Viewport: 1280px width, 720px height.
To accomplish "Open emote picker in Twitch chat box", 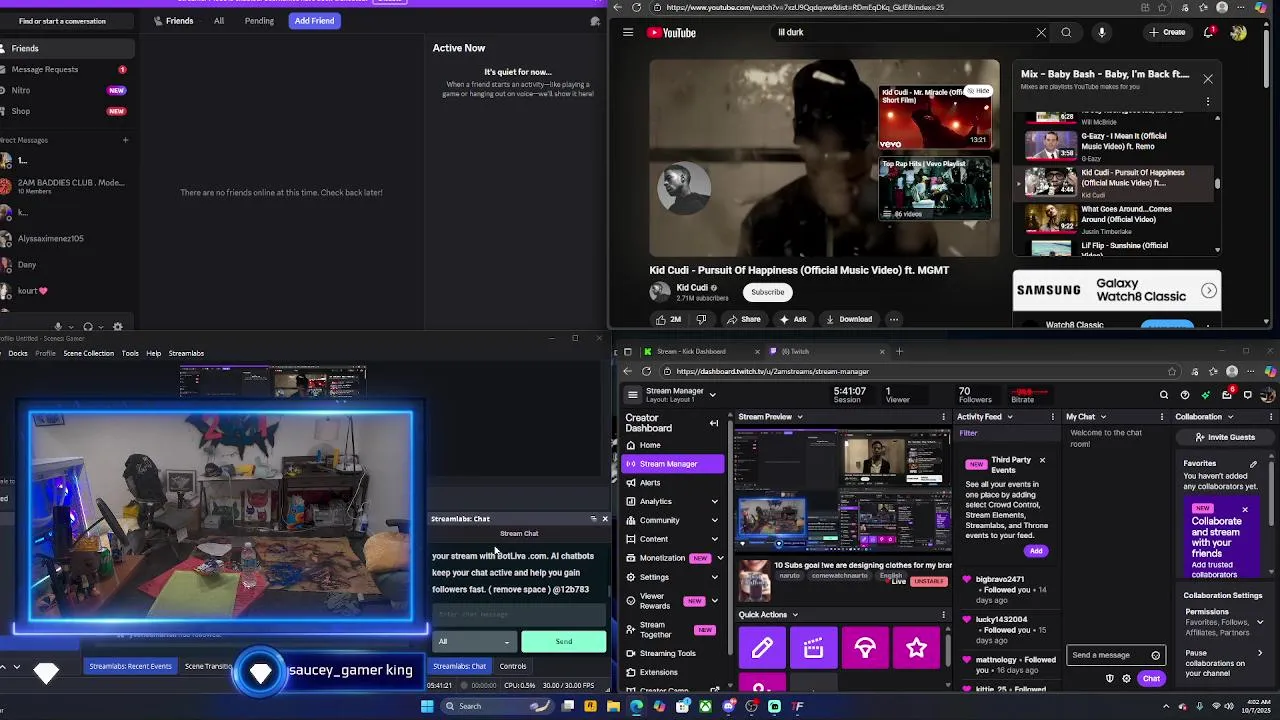I will tap(1155, 656).
